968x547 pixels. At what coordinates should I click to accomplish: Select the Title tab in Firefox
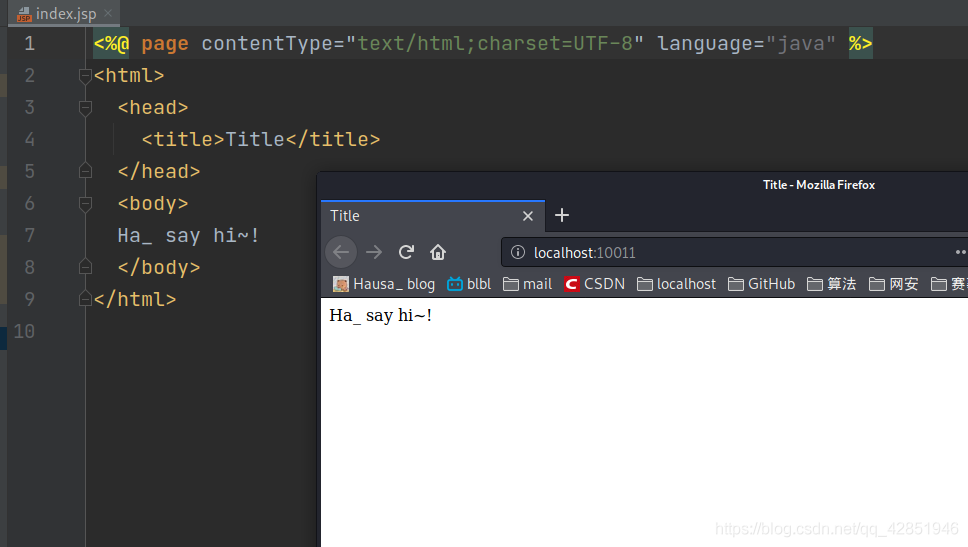pyautogui.click(x=420, y=216)
